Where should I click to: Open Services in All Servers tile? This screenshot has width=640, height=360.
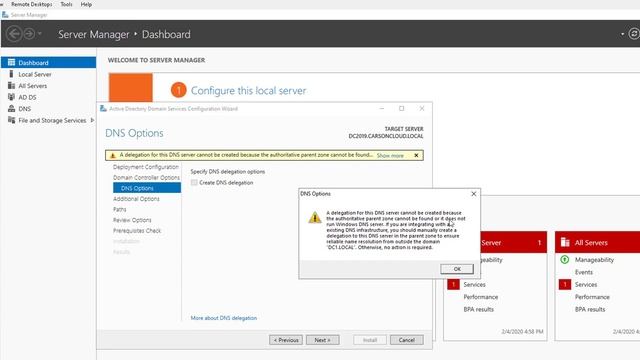586,284
